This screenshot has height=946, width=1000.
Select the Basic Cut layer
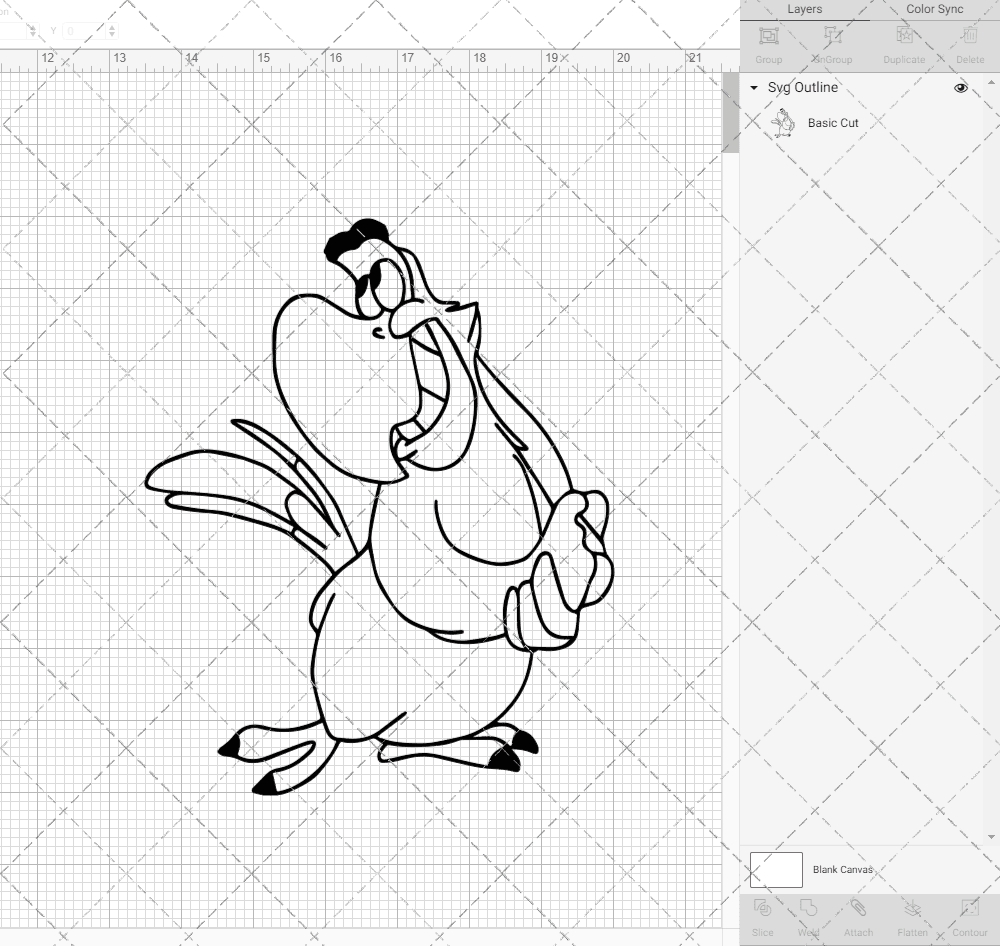[831, 123]
